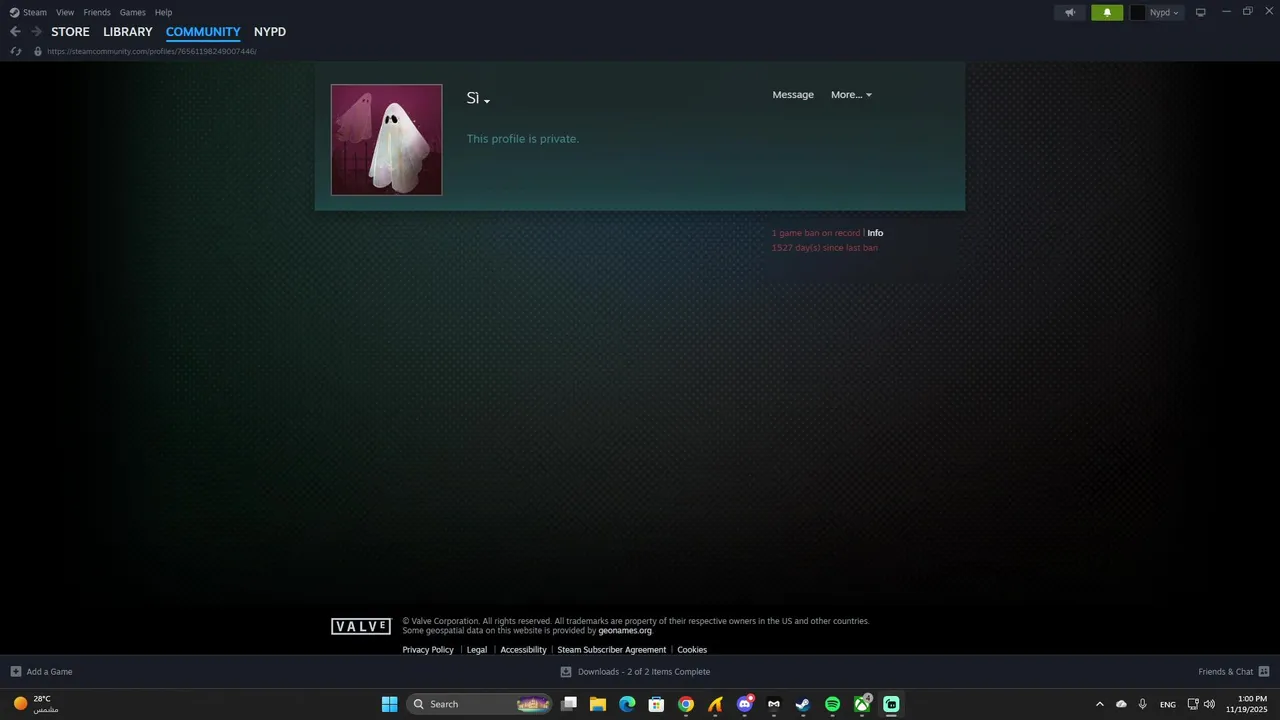1280x720 pixels.
Task: Open the weather widget showing 28°C
Action: tap(35, 704)
